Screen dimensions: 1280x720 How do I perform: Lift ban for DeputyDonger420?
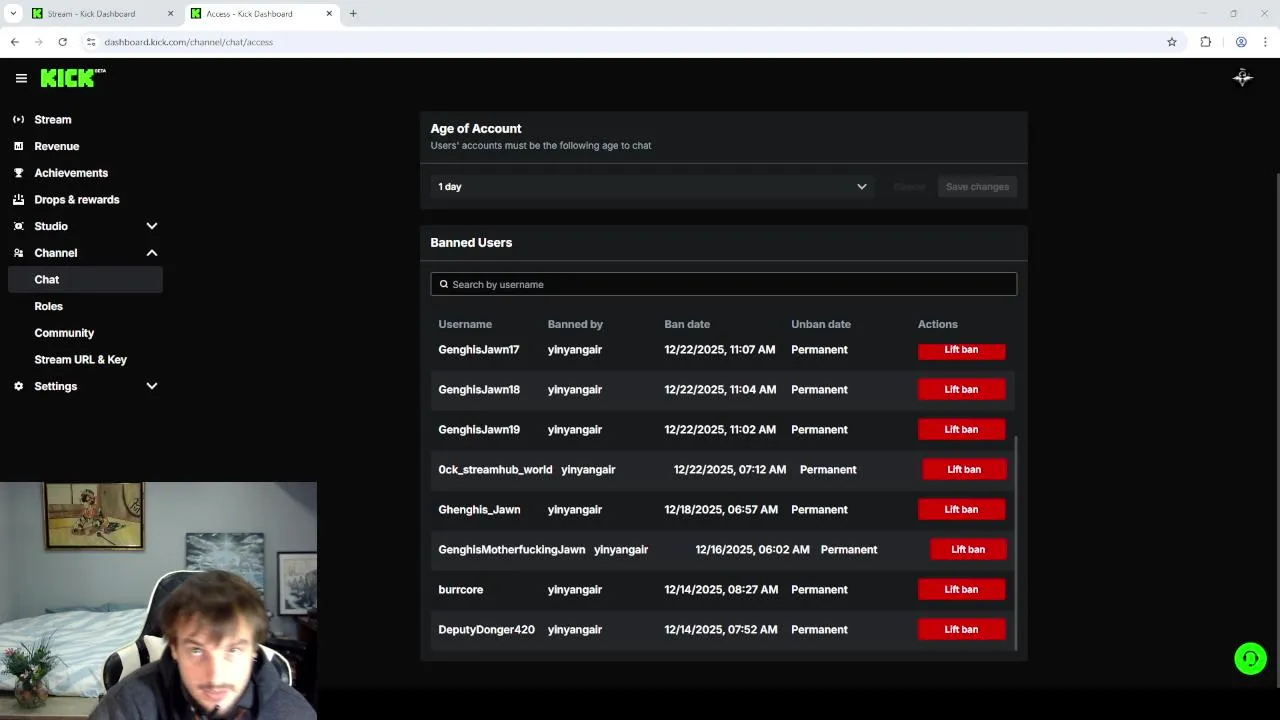point(961,629)
